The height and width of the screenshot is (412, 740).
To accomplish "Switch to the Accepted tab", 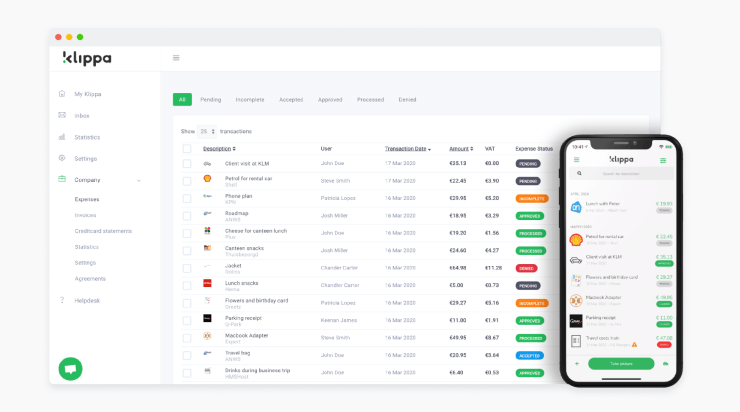I will tap(291, 100).
